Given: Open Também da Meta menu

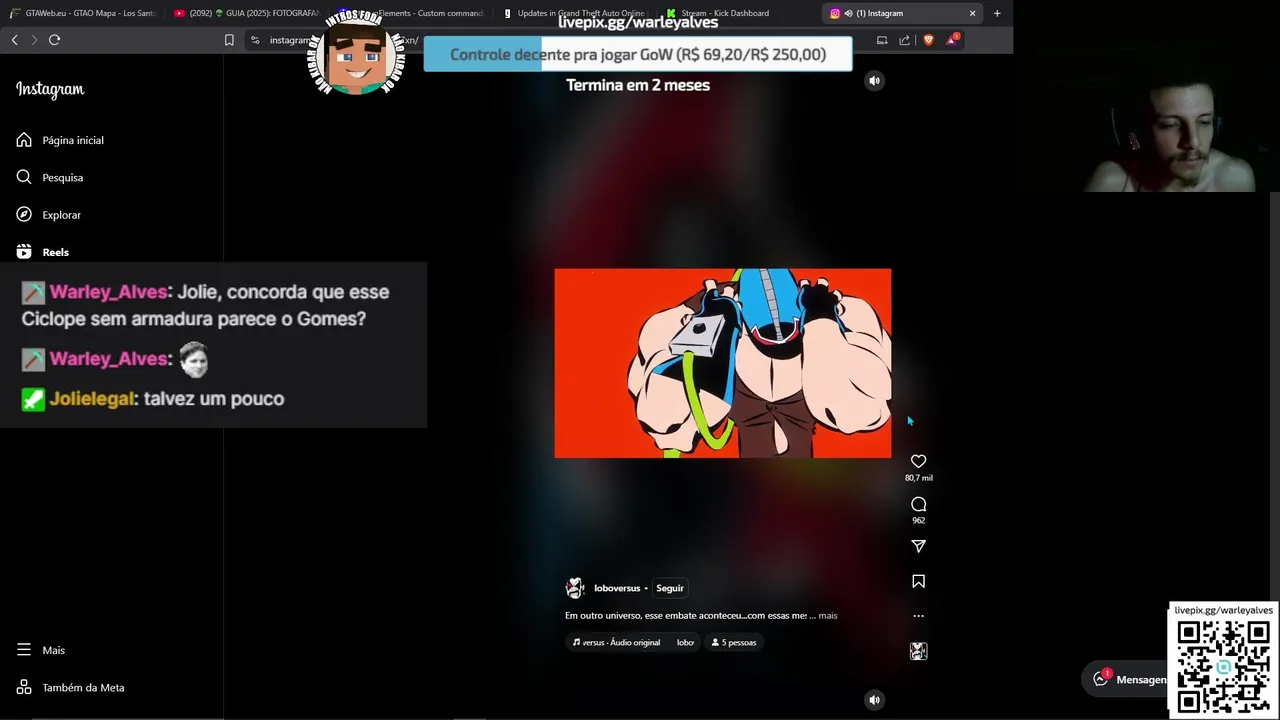Looking at the screenshot, I should (70, 687).
